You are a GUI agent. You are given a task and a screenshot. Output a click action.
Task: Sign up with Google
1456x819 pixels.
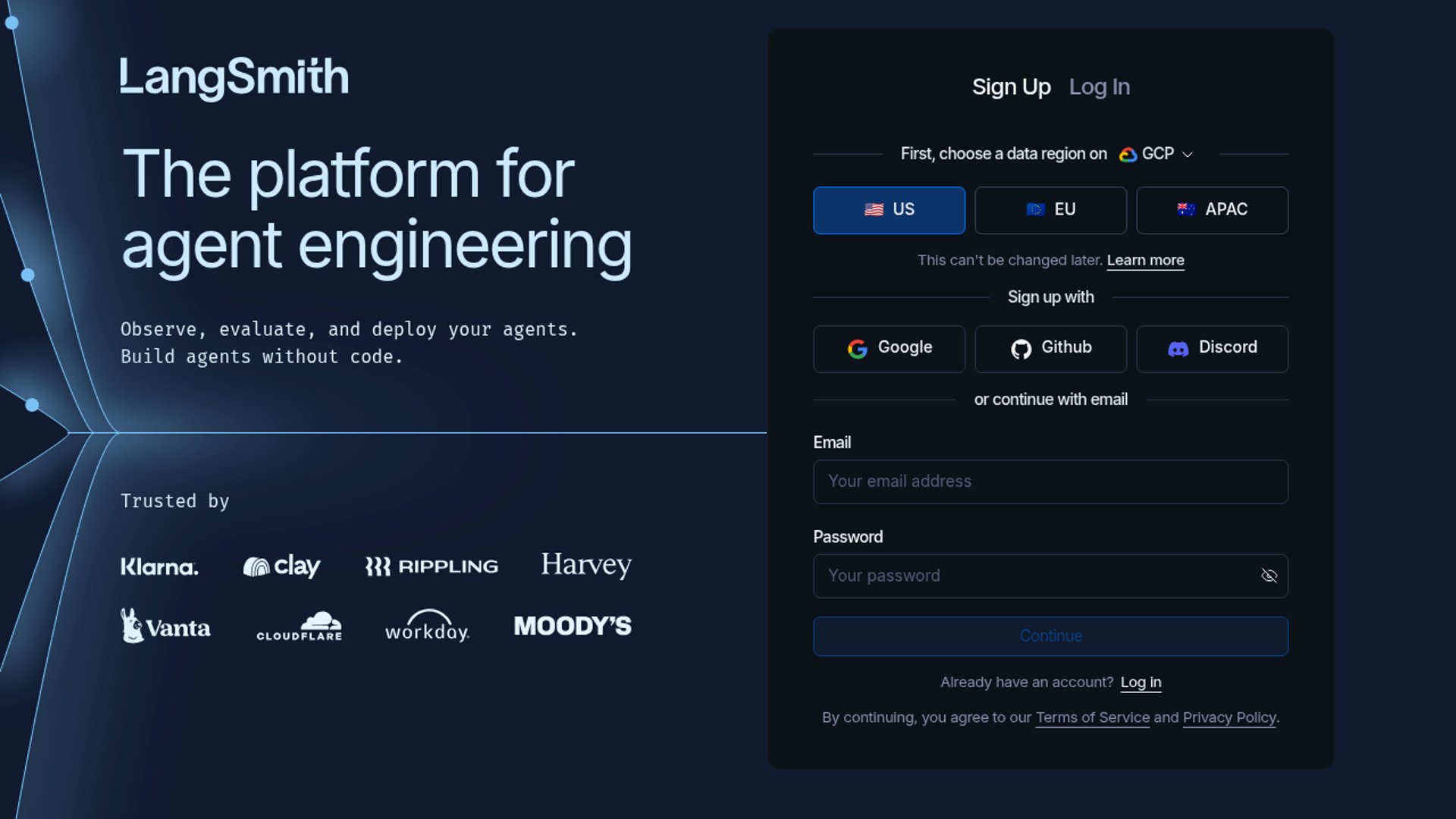point(889,349)
